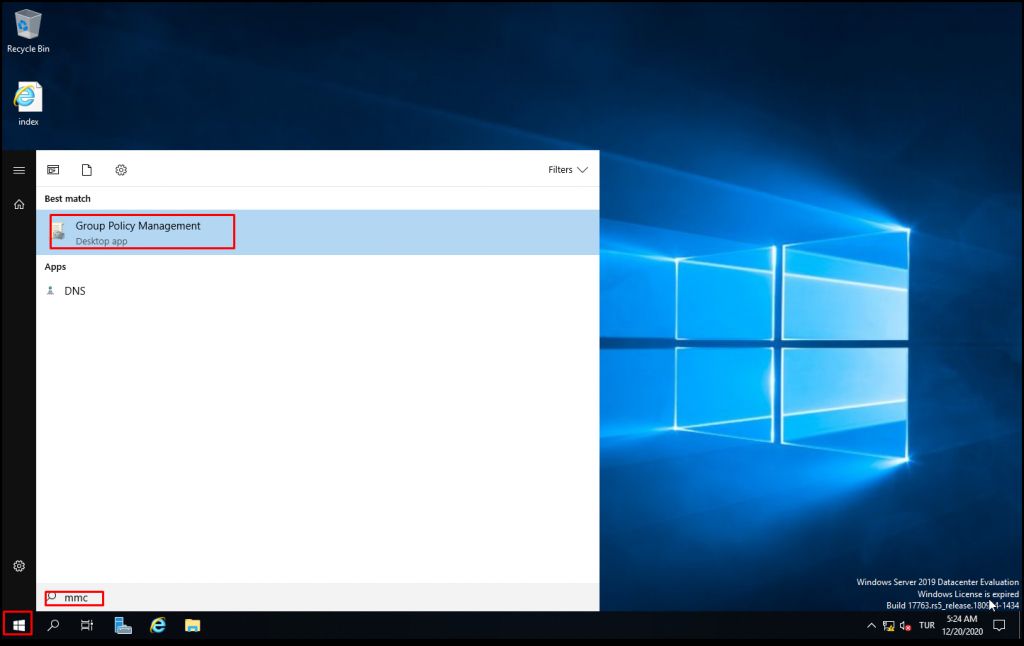Open File Explorer from the taskbar
Screen dimensions: 1024x646
(193, 625)
